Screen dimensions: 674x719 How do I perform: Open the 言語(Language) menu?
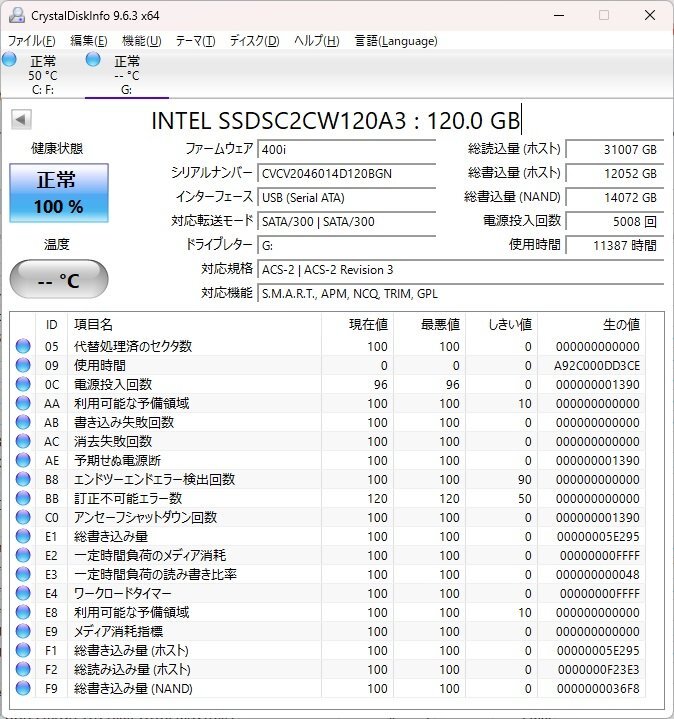click(x=396, y=41)
